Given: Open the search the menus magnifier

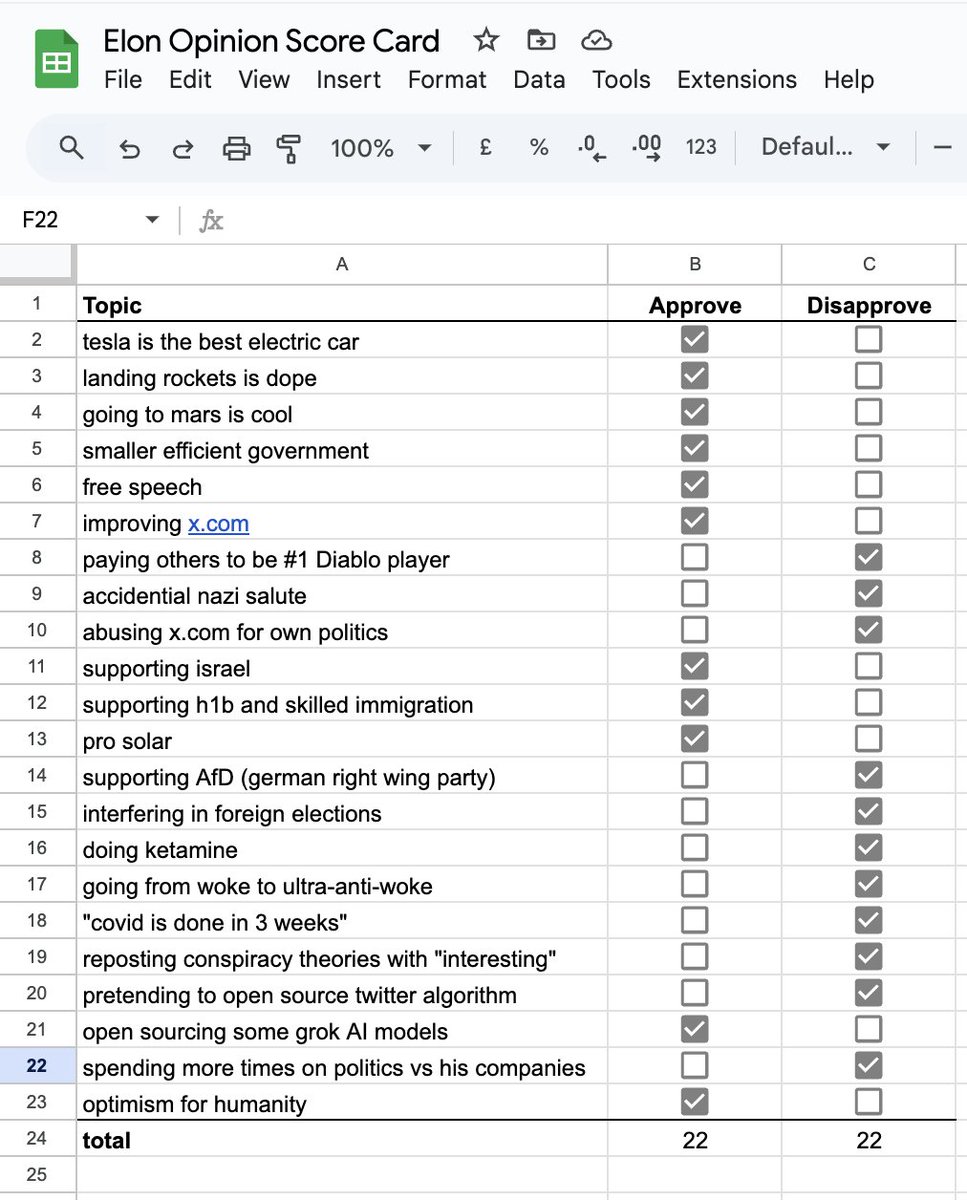Looking at the screenshot, I should click(71, 148).
